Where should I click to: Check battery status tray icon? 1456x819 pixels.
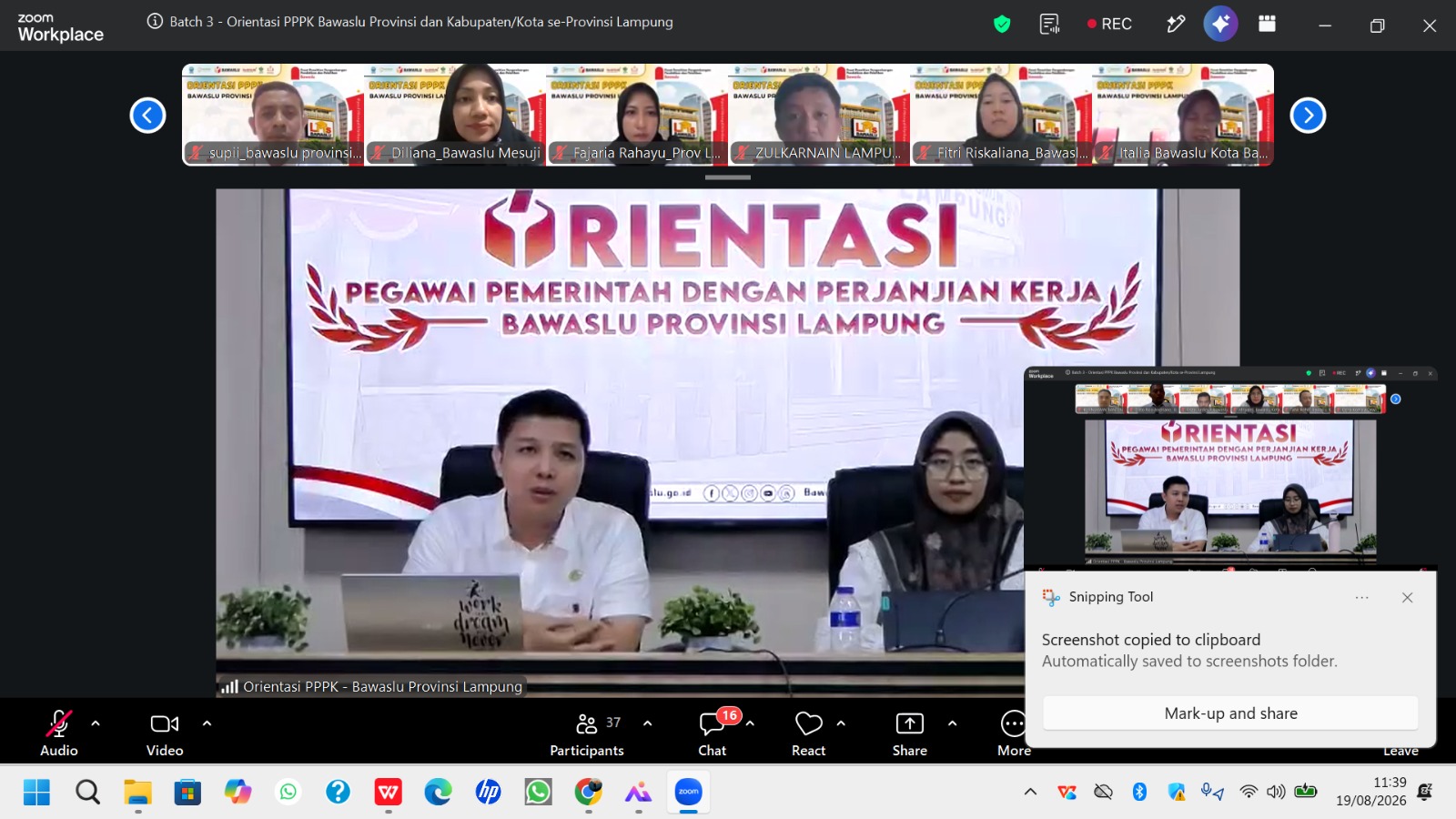coord(1306,792)
